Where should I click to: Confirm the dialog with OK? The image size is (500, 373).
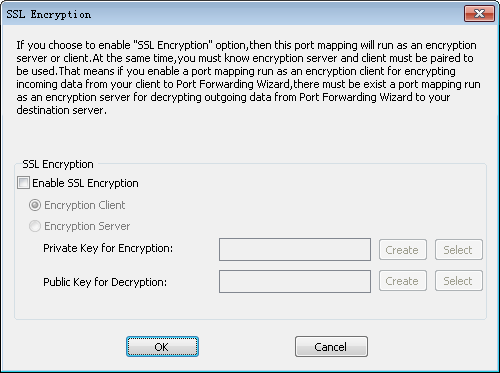[162, 347]
